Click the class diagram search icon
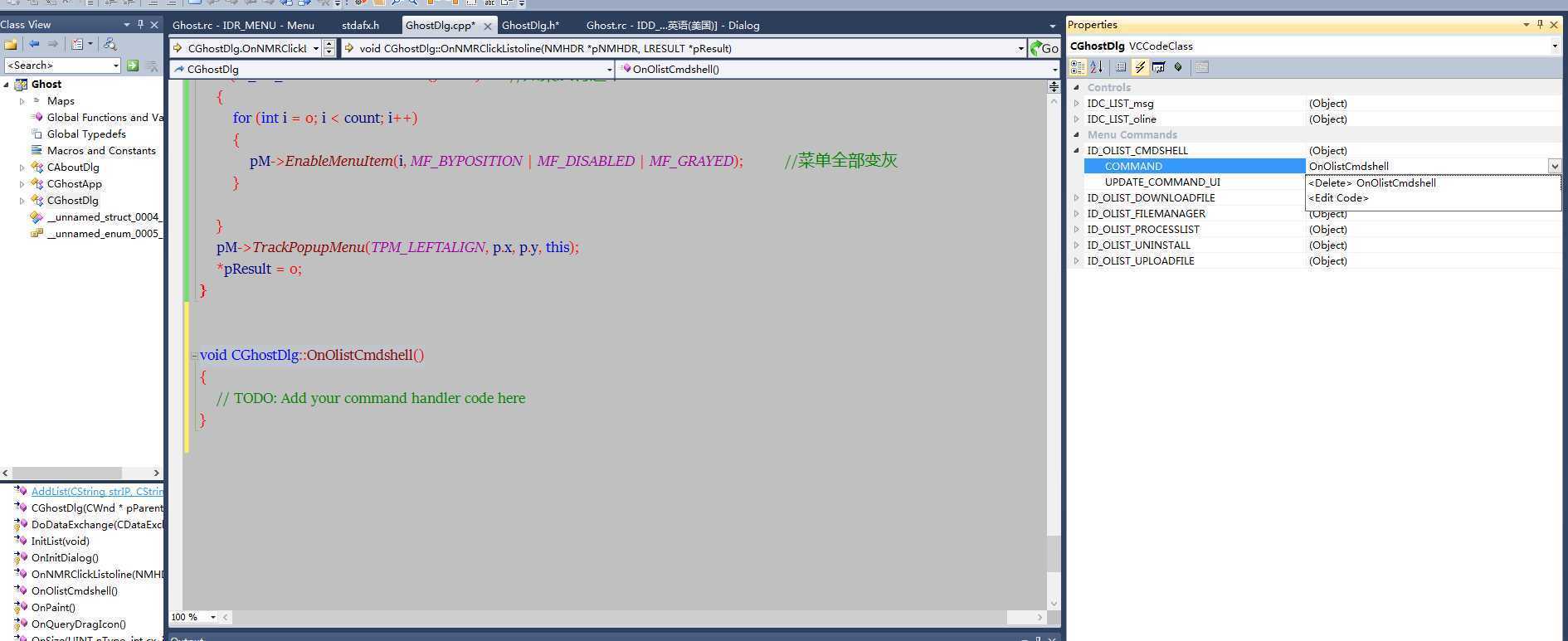The height and width of the screenshot is (641, 1568). coord(110,44)
